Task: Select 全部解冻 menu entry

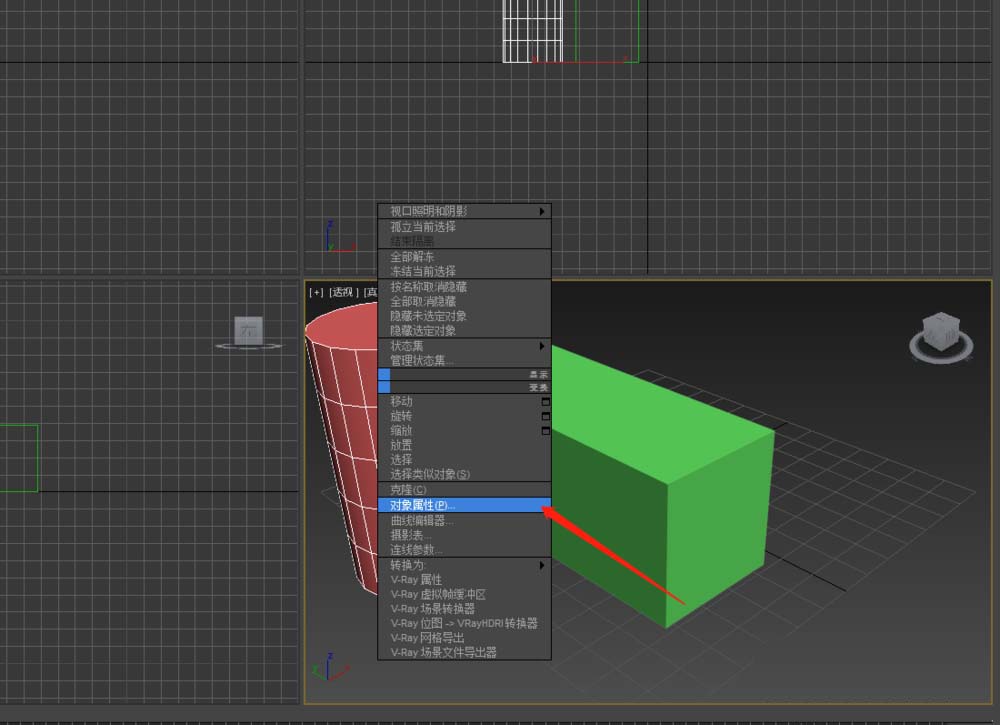Action: [464, 256]
